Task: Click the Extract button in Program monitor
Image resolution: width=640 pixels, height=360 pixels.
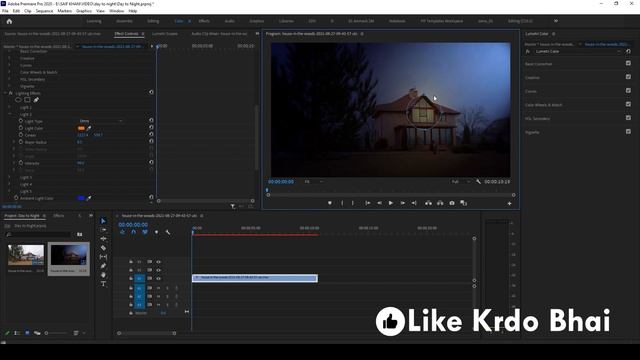Action: pos(440,203)
